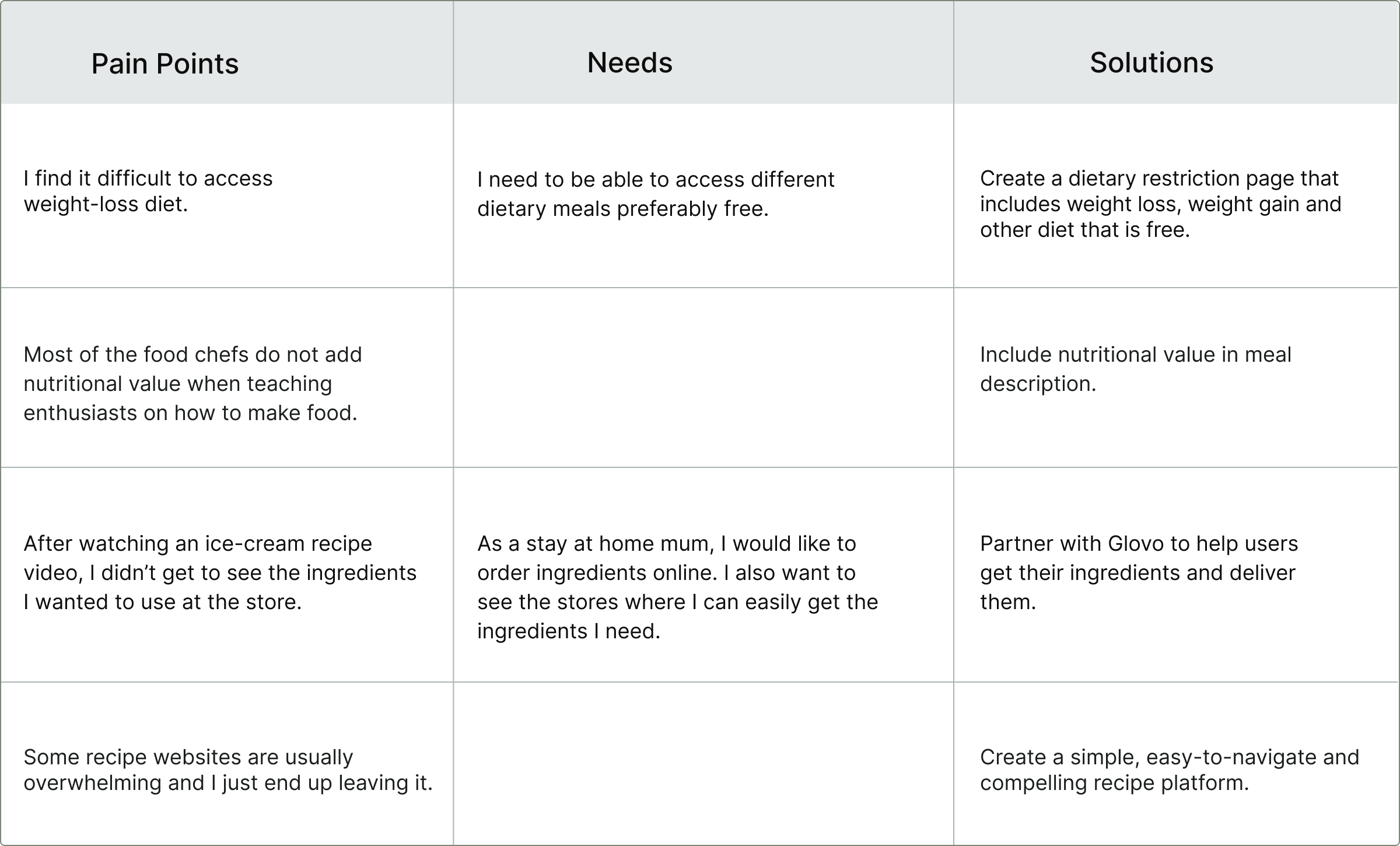Image resolution: width=1400 pixels, height=846 pixels.
Task: Click the empty Needs cell beside food chefs row
Action: 703,377
